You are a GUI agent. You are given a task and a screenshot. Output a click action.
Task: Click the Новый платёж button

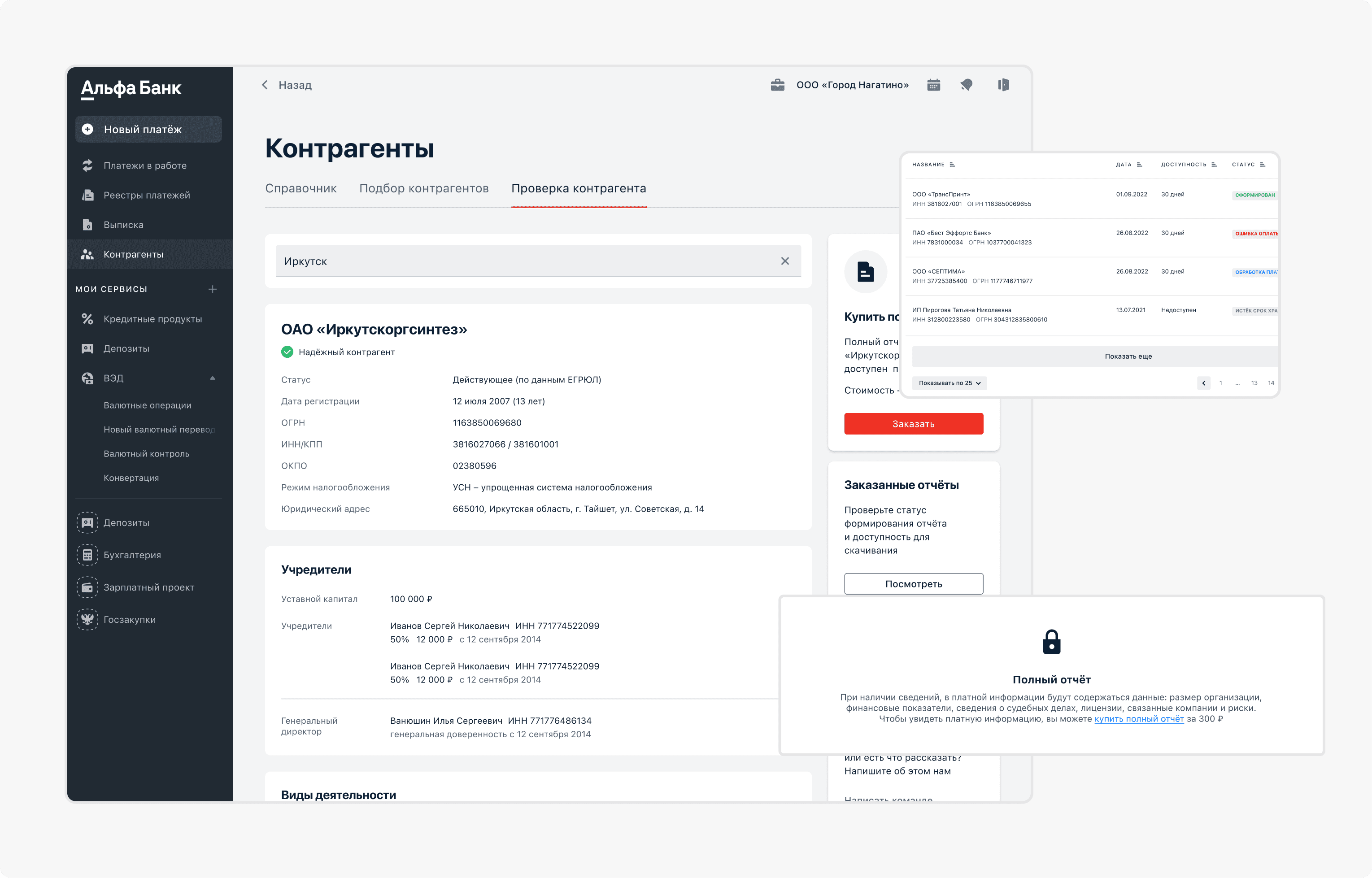click(148, 130)
